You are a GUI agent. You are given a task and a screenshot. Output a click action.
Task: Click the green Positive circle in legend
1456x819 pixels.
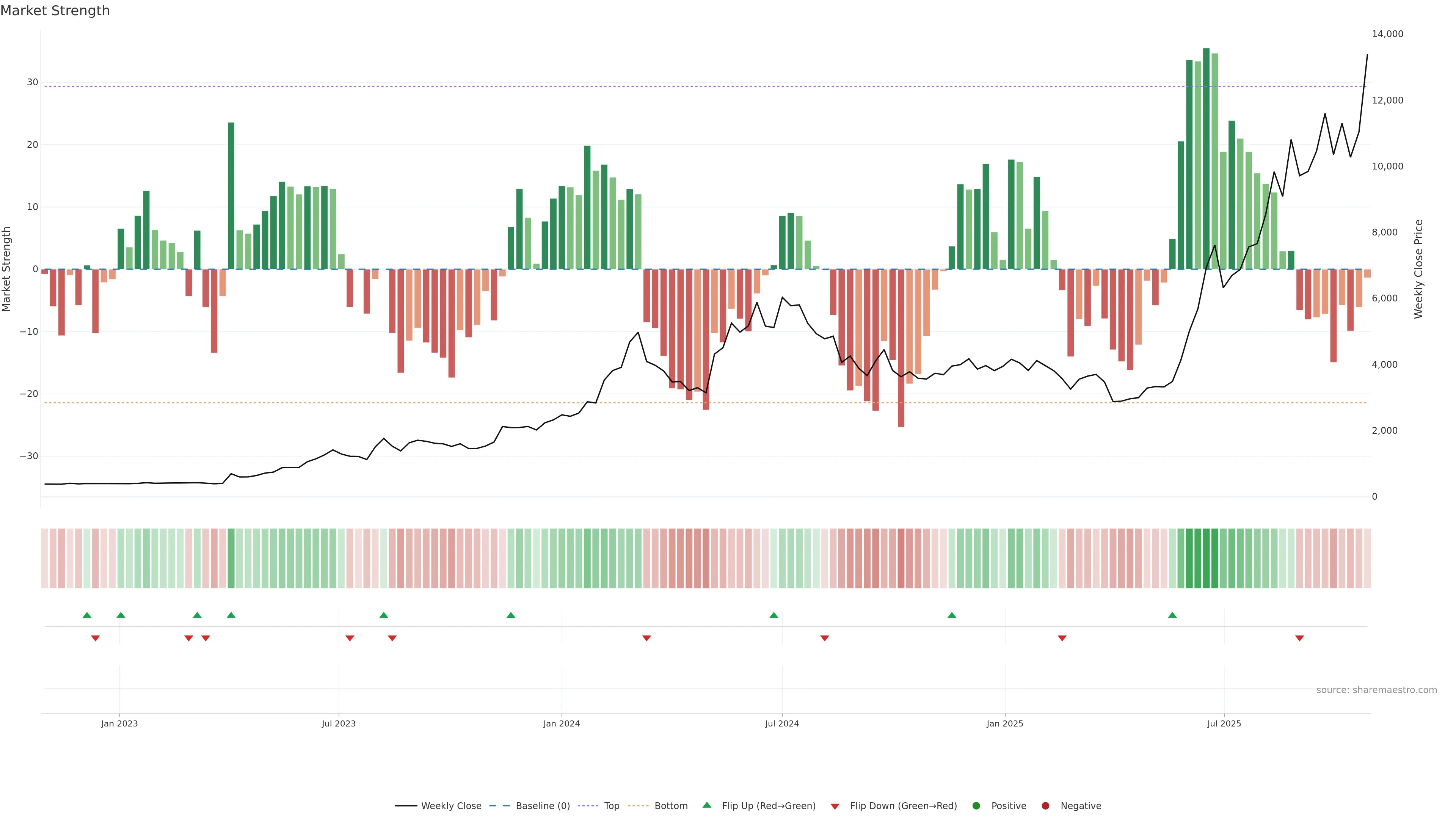click(976, 806)
